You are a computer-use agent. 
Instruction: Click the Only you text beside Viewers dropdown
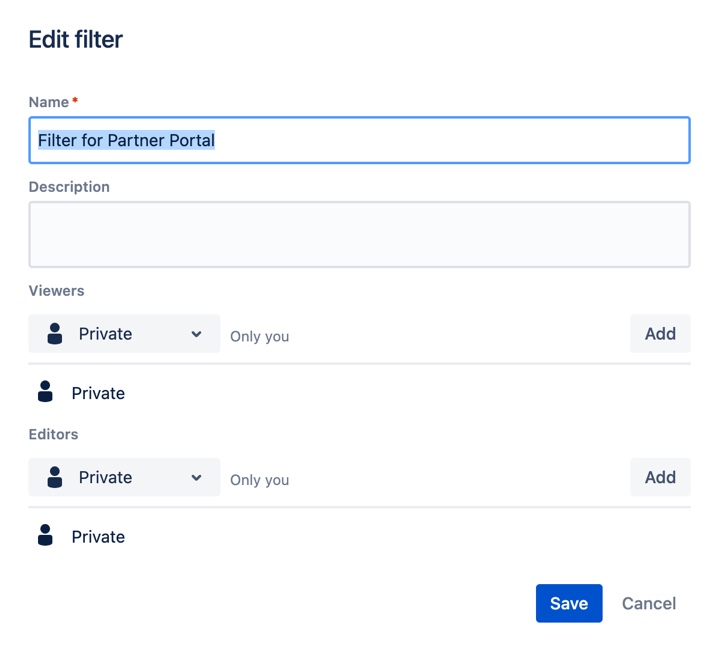coord(259,336)
